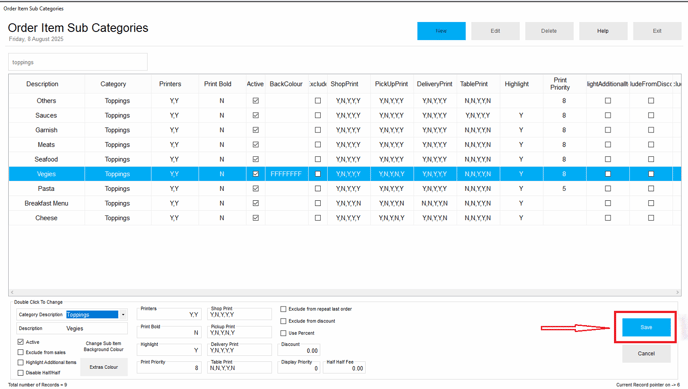Click the Print Bold column header
Screen dimensions: 688x389
(x=218, y=84)
